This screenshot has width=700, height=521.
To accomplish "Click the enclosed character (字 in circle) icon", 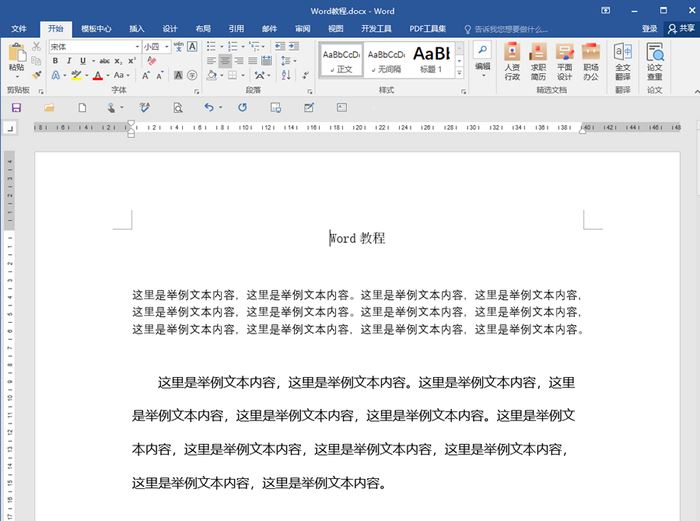I will (192, 75).
